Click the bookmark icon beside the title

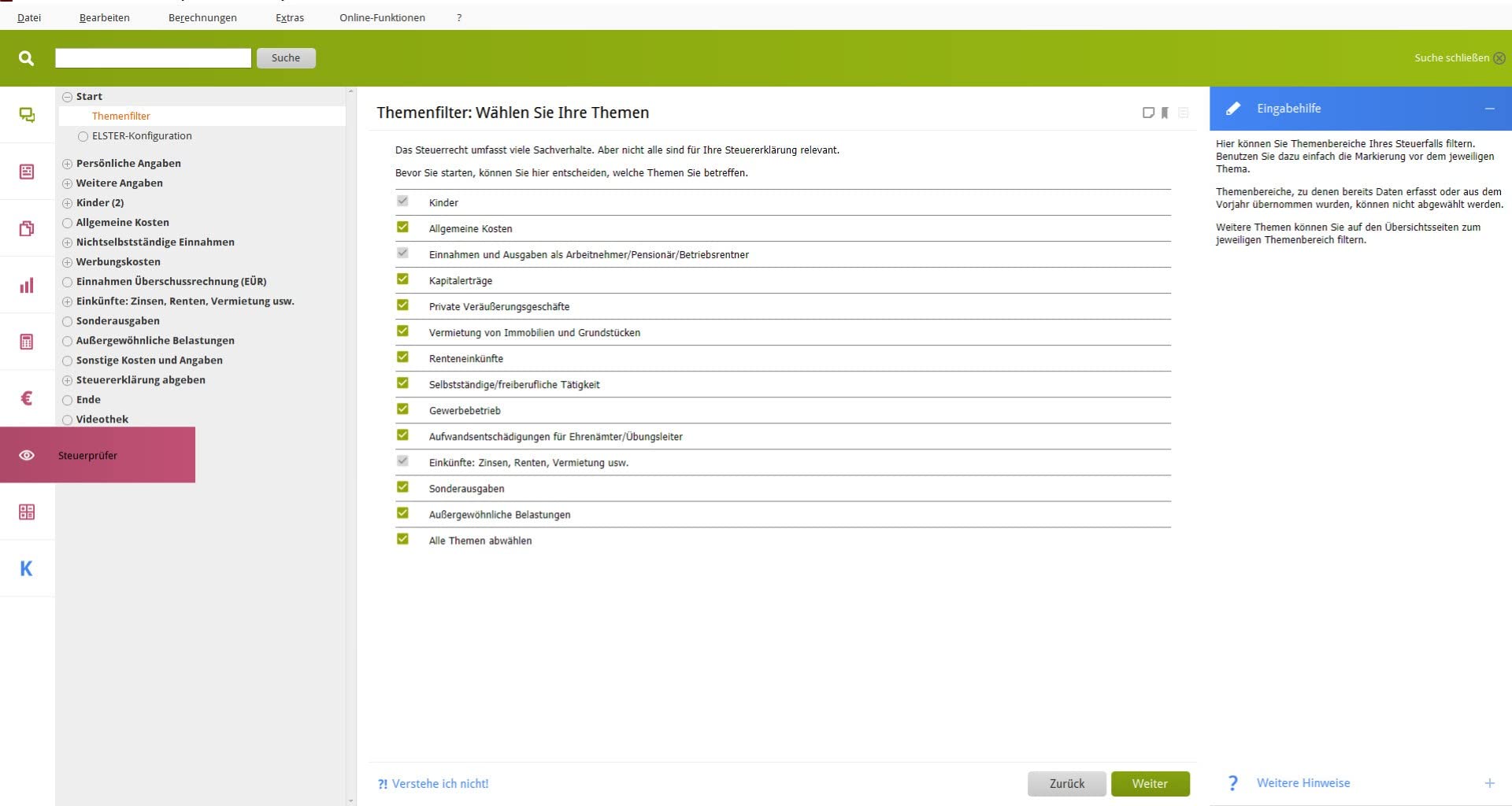coord(1165,113)
